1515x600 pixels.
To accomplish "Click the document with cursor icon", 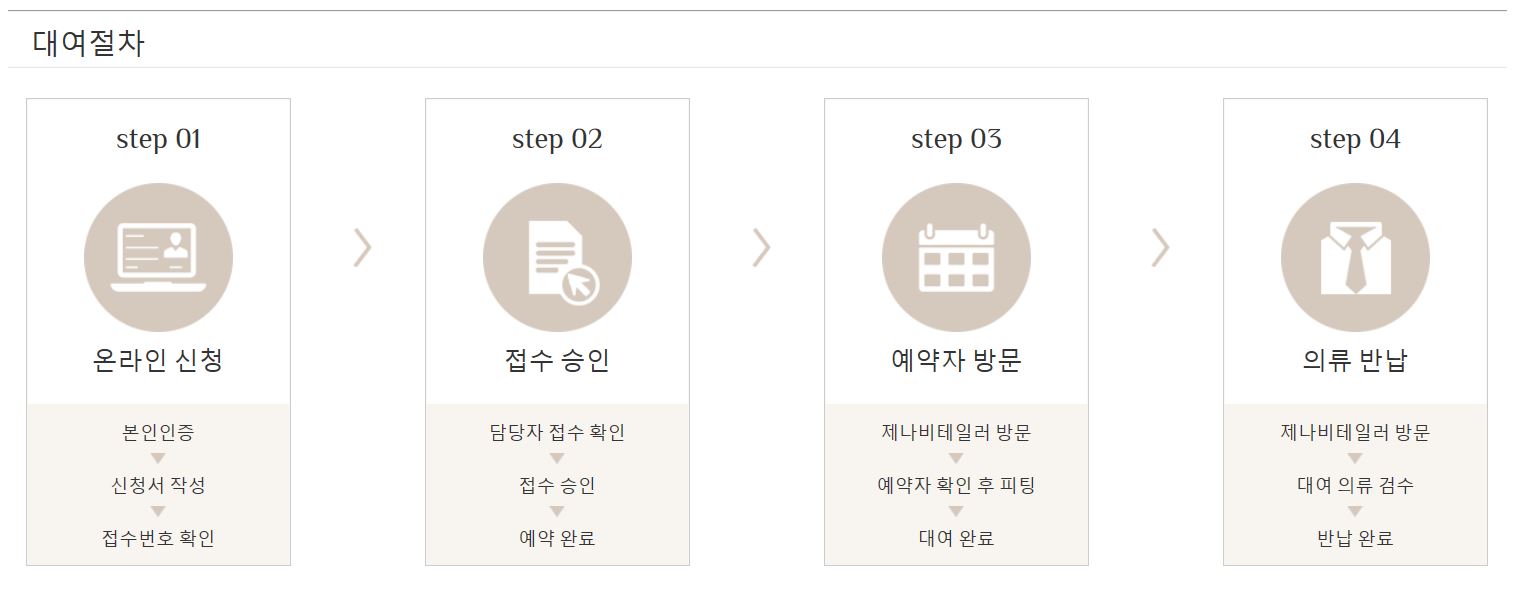I will pyautogui.click(x=557, y=257).
